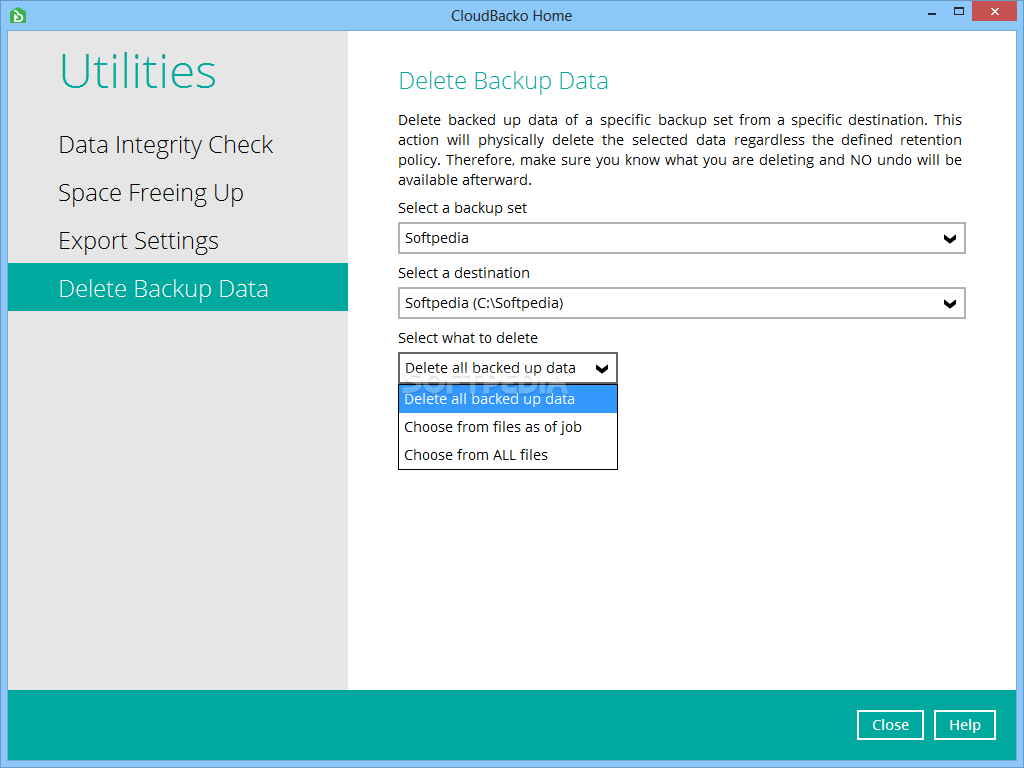Image resolution: width=1024 pixels, height=768 pixels.
Task: Click the 'Select a destination' label
Action: (x=464, y=273)
